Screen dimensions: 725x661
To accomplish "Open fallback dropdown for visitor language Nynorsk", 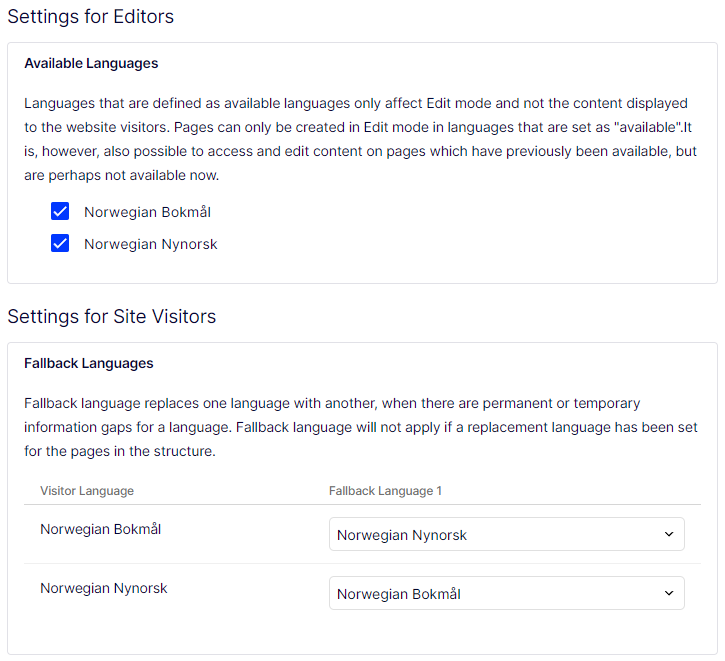I will pyautogui.click(x=505, y=594).
